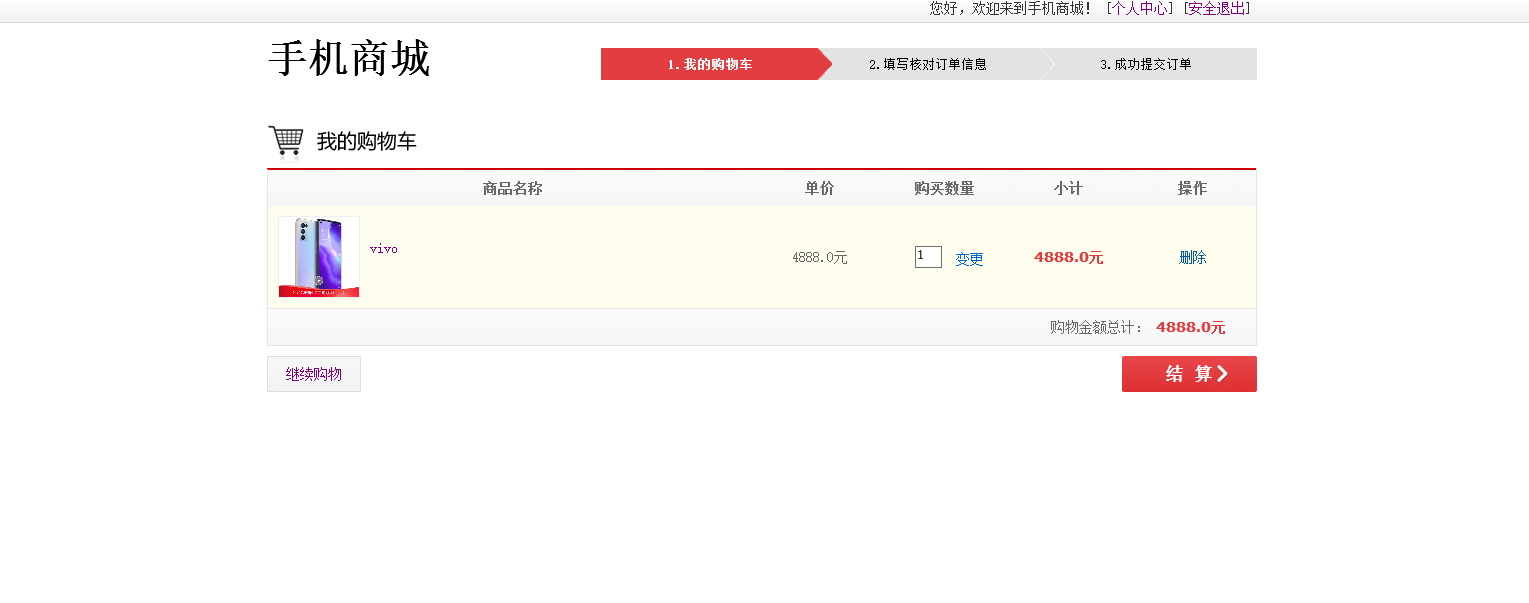The image size is (1529, 603).
Task: Open the 个人中心 link
Action: [x=1140, y=8]
